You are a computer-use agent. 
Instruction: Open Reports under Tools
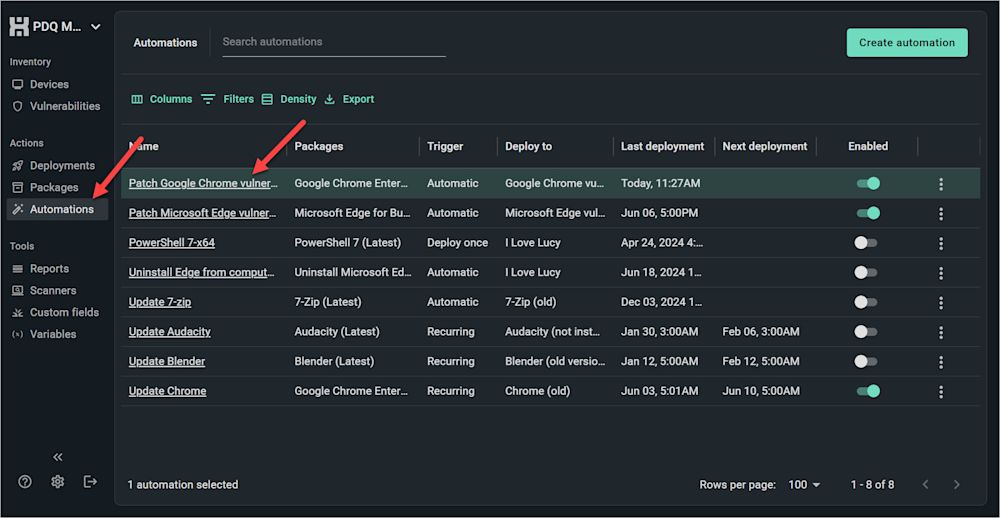click(x=41, y=269)
